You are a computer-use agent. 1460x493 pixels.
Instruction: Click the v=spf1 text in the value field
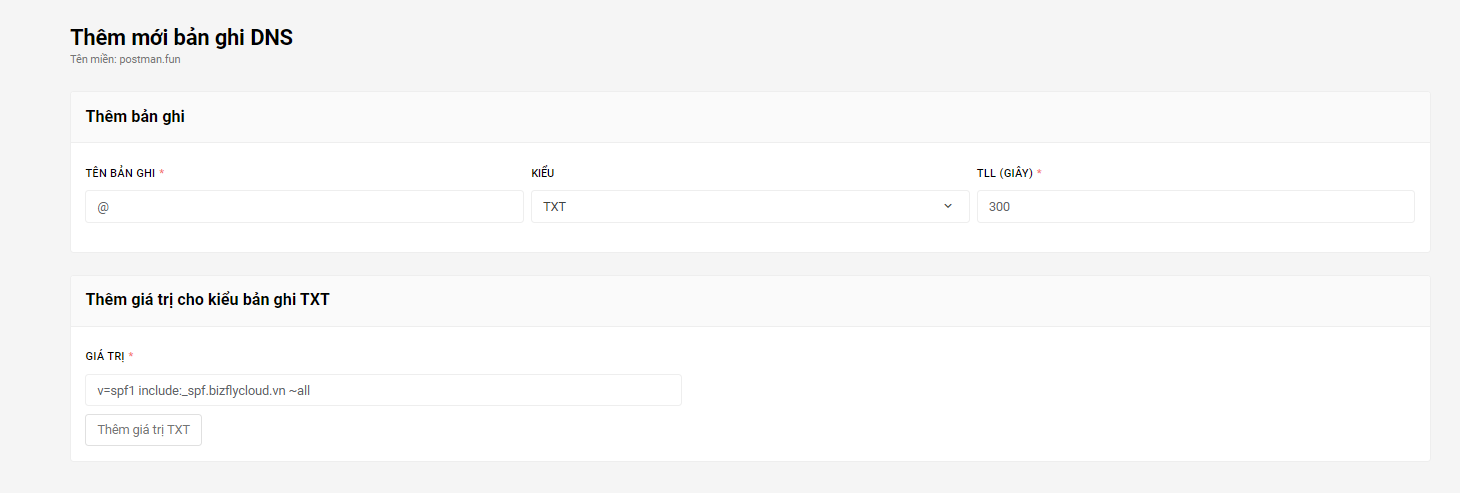[116, 391]
